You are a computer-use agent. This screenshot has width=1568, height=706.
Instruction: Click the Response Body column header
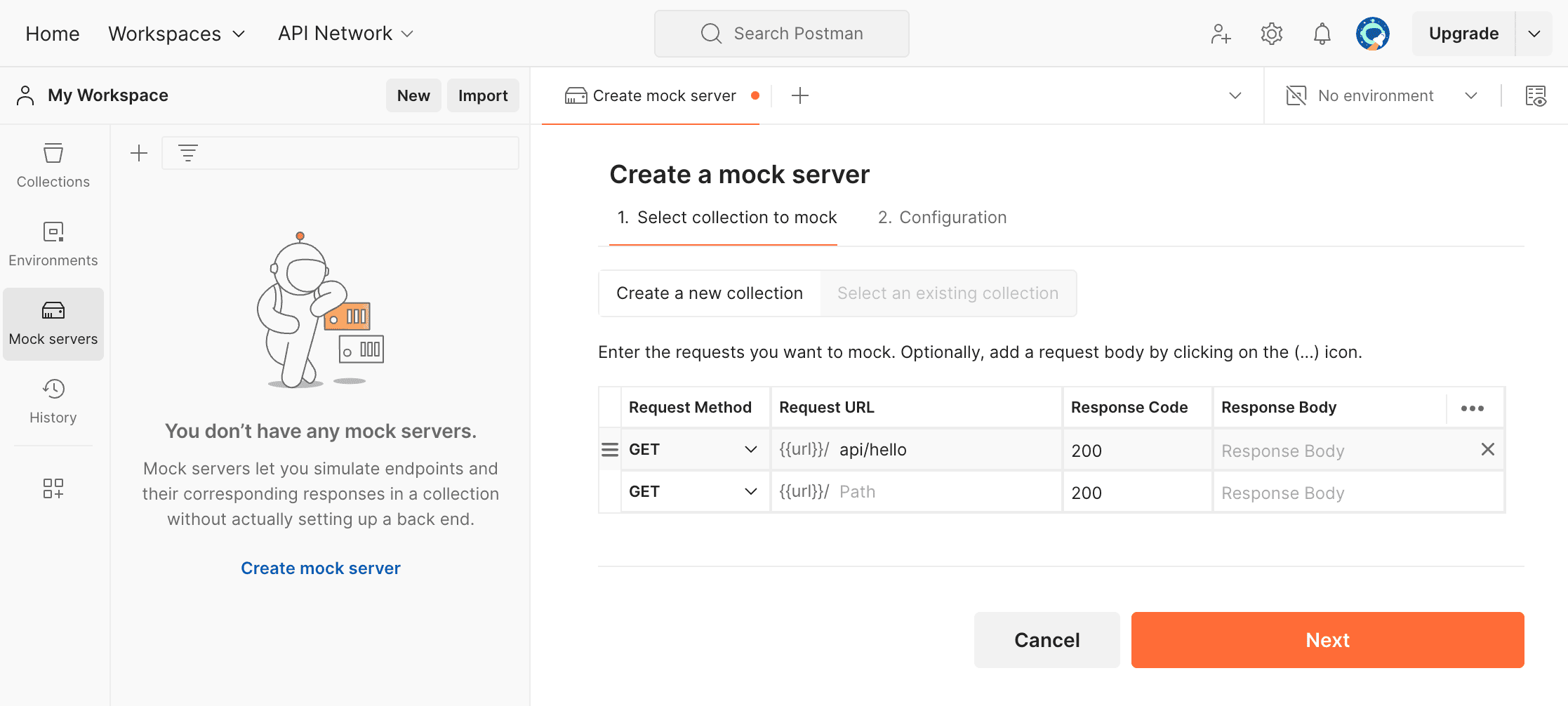click(1279, 408)
